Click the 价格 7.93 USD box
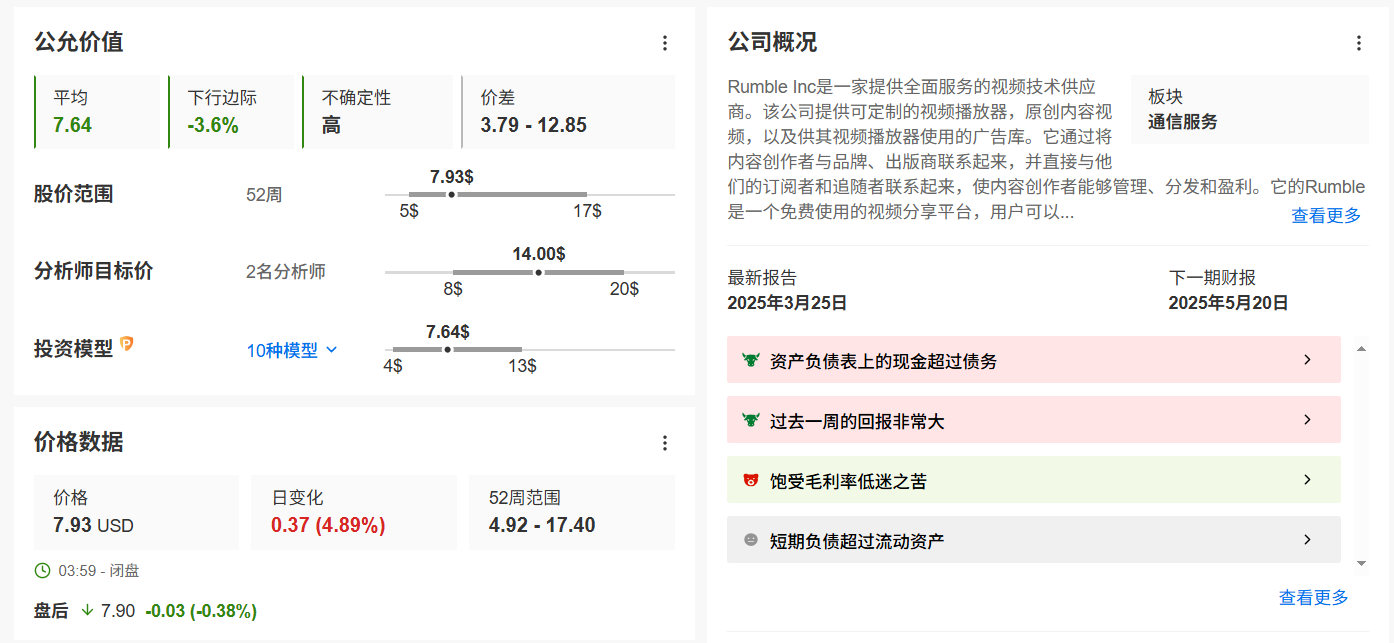The image size is (1394, 643). [x=137, y=512]
